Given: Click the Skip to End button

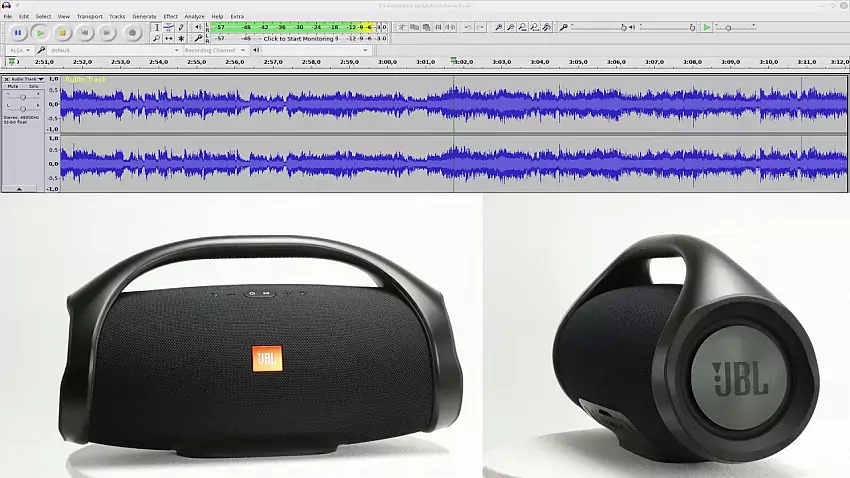Looking at the screenshot, I should (107, 33).
